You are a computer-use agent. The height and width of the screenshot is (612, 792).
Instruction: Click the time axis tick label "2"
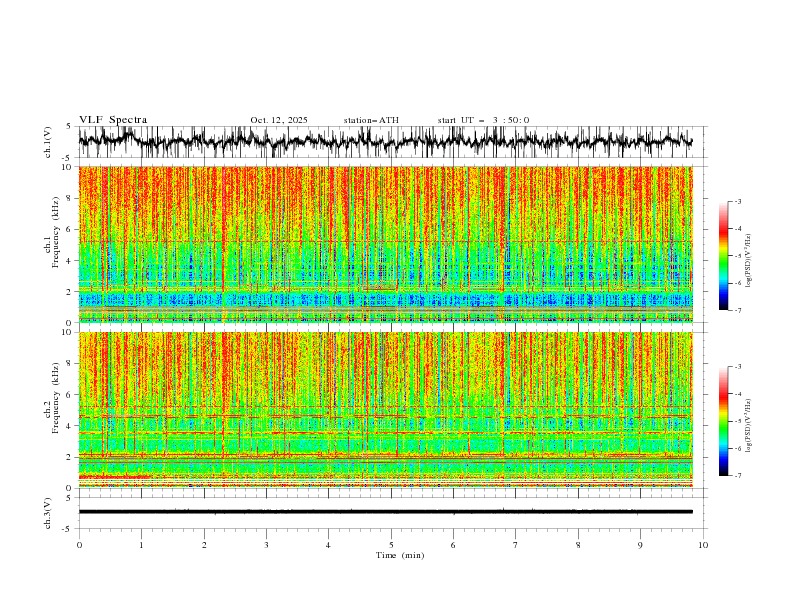(x=204, y=545)
